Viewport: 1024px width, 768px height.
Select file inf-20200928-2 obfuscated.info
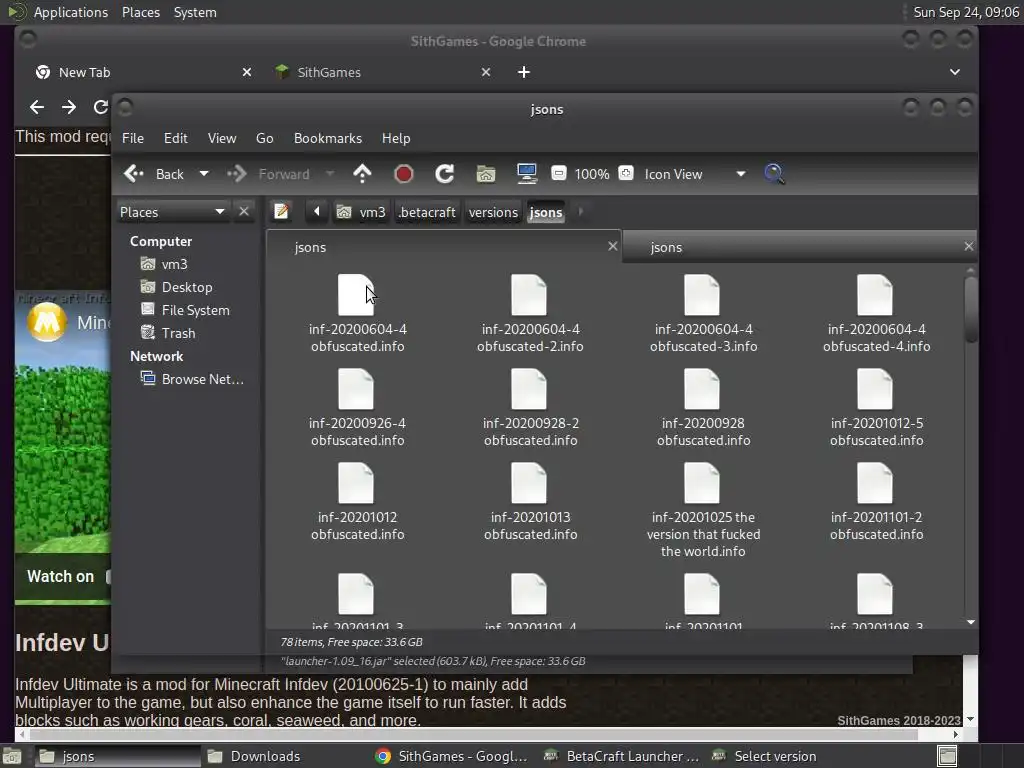(x=530, y=408)
